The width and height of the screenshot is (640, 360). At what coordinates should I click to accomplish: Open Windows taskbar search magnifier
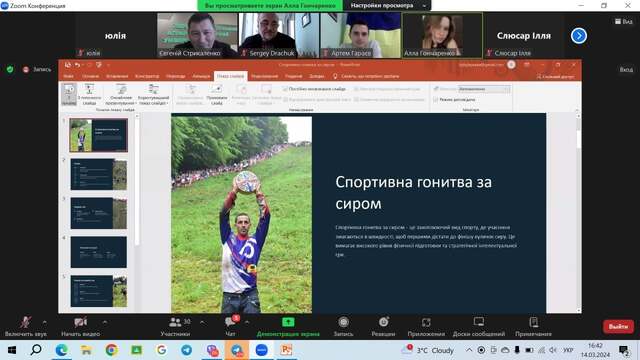(36, 350)
